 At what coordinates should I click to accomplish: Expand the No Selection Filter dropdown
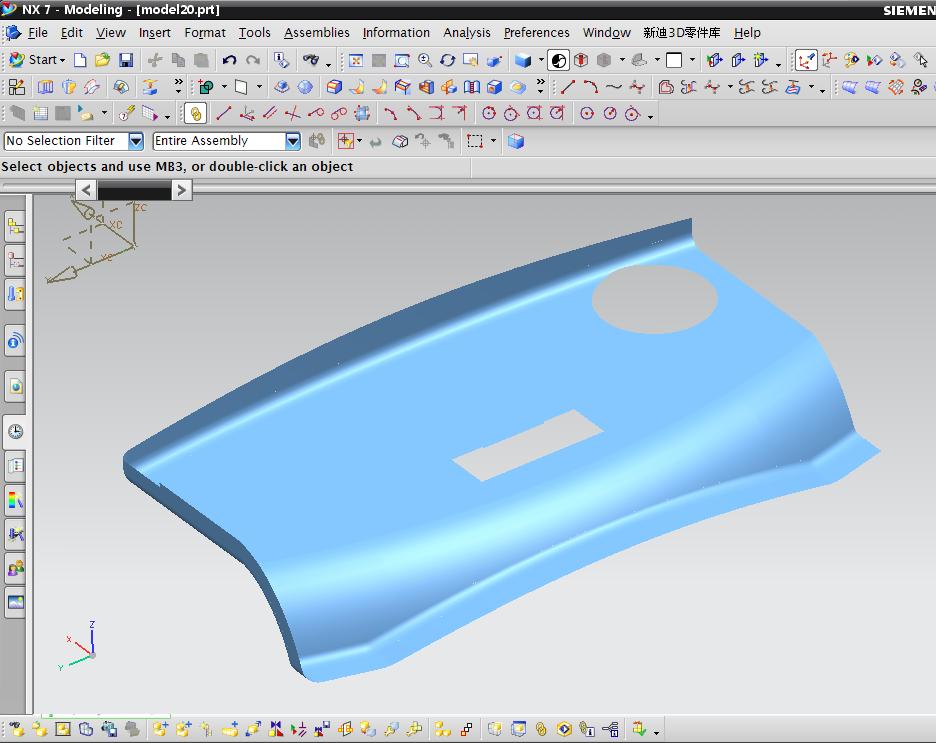pos(135,141)
